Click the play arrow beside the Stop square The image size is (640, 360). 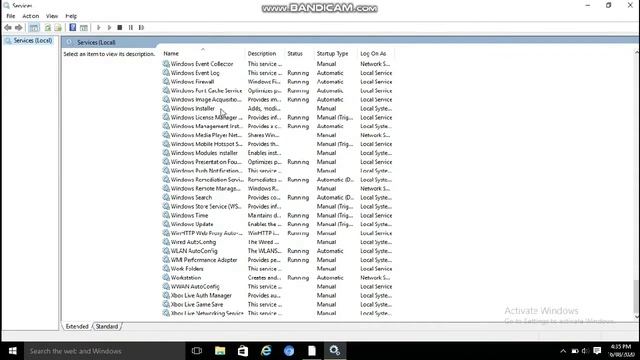tap(109, 27)
